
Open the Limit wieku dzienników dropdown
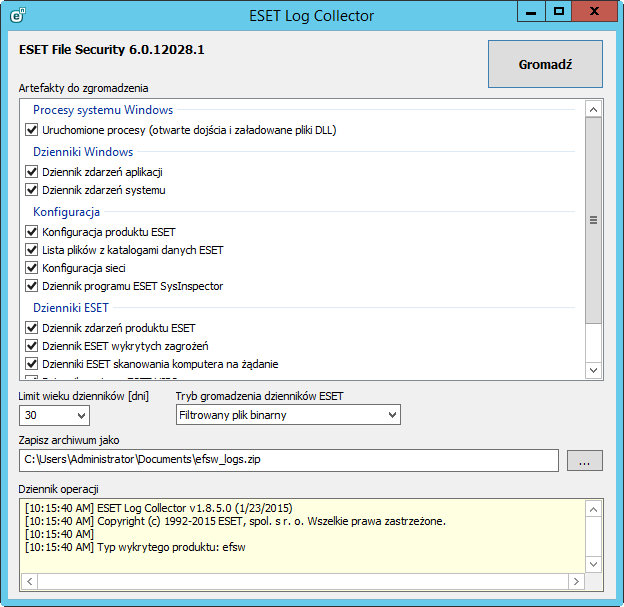[x=55, y=416]
